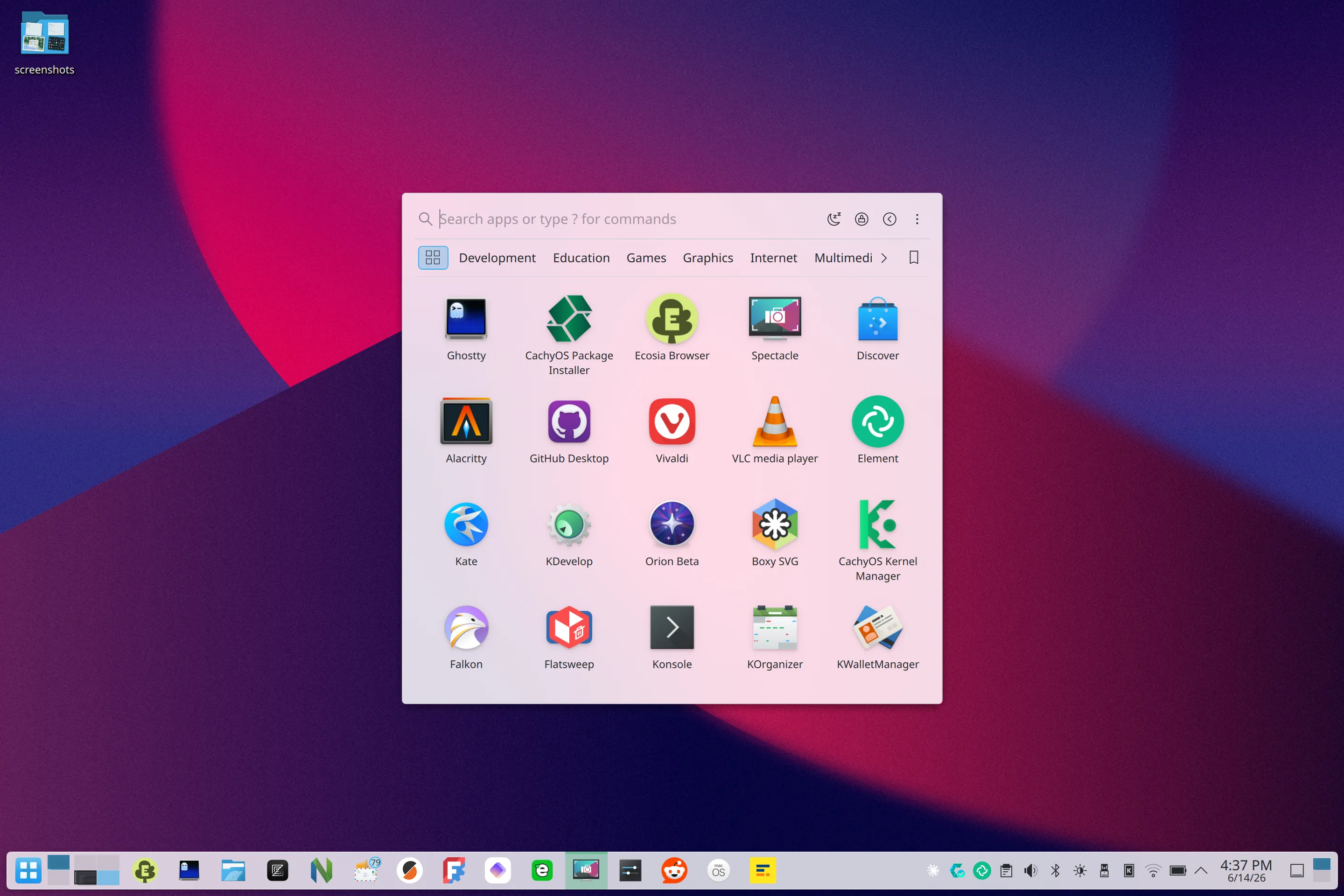Open CachyOS Package Installer
Viewport: 1344px width, 896px height.
coord(568,336)
